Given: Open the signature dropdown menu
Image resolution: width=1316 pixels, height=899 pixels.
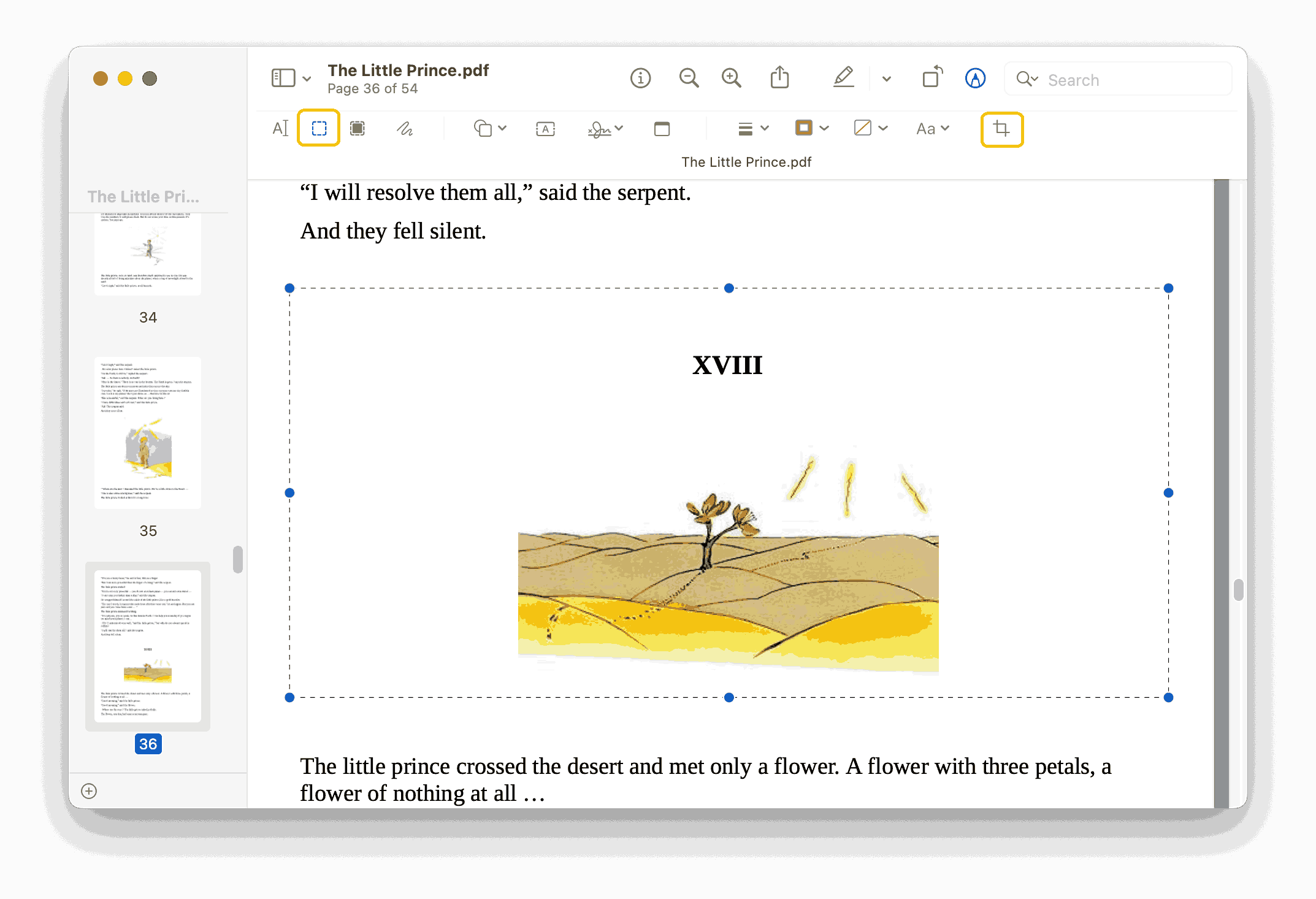Looking at the screenshot, I should pyautogui.click(x=619, y=129).
